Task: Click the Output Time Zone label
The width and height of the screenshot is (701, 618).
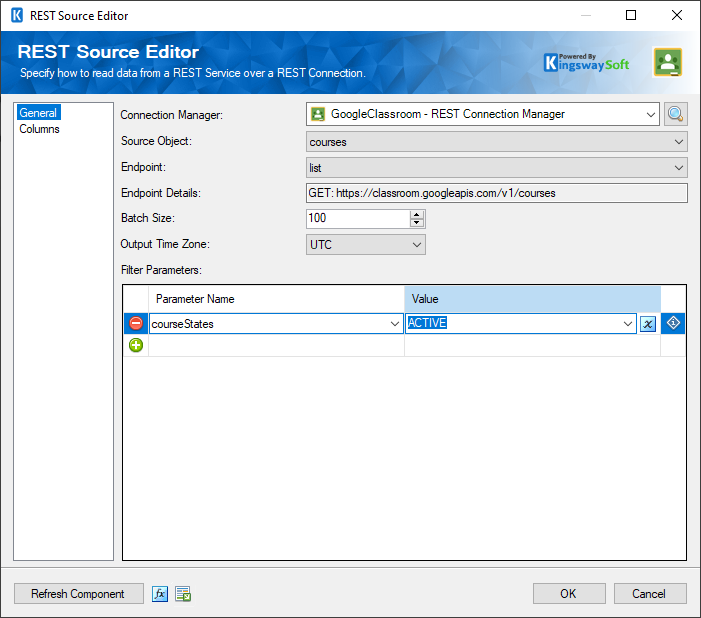Action: coord(165,244)
